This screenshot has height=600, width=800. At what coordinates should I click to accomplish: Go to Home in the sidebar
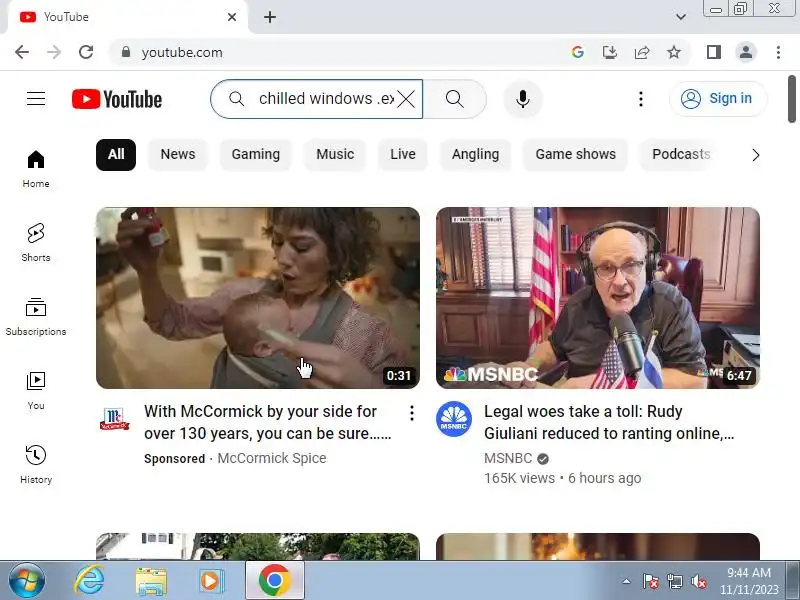pyautogui.click(x=36, y=169)
